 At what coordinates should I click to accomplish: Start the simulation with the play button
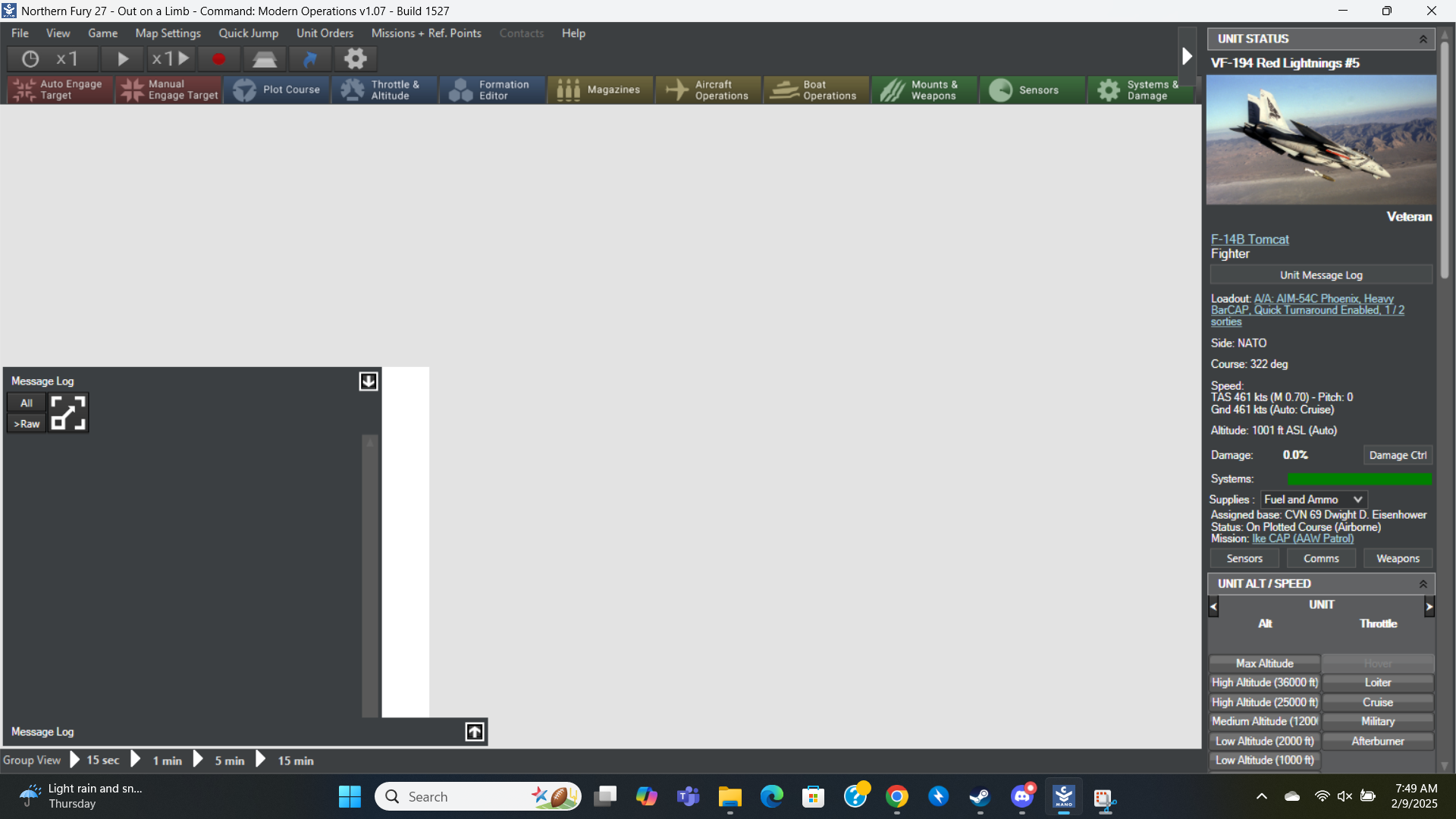point(123,59)
